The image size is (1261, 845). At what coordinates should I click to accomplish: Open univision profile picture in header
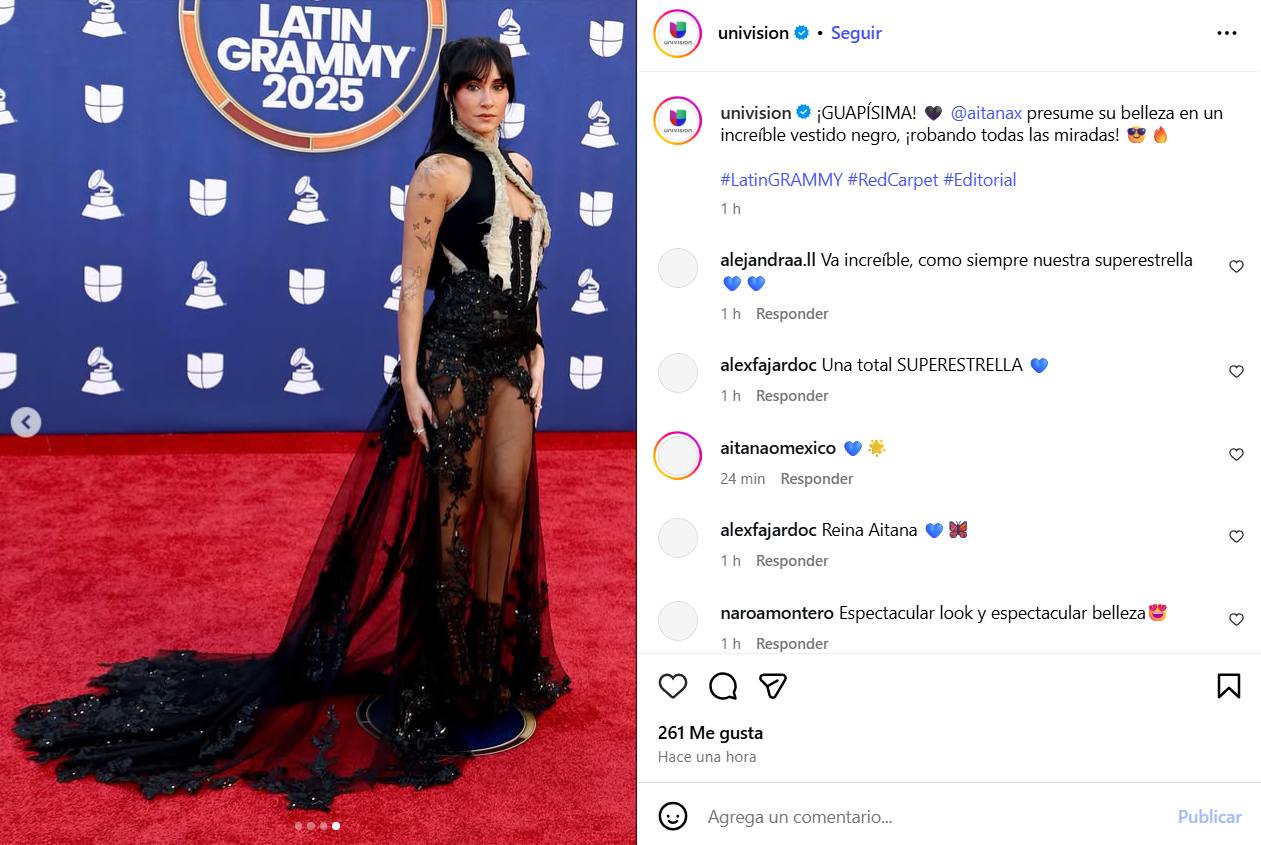pos(677,33)
